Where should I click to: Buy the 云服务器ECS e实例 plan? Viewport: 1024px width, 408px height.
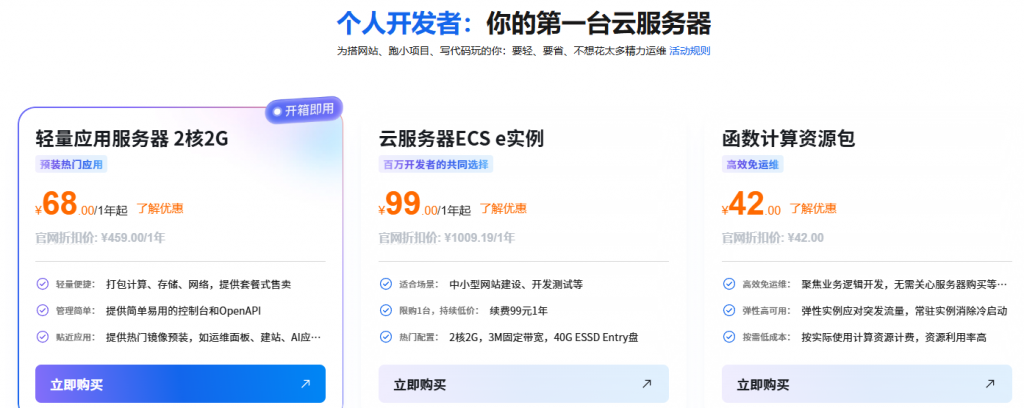(x=524, y=384)
